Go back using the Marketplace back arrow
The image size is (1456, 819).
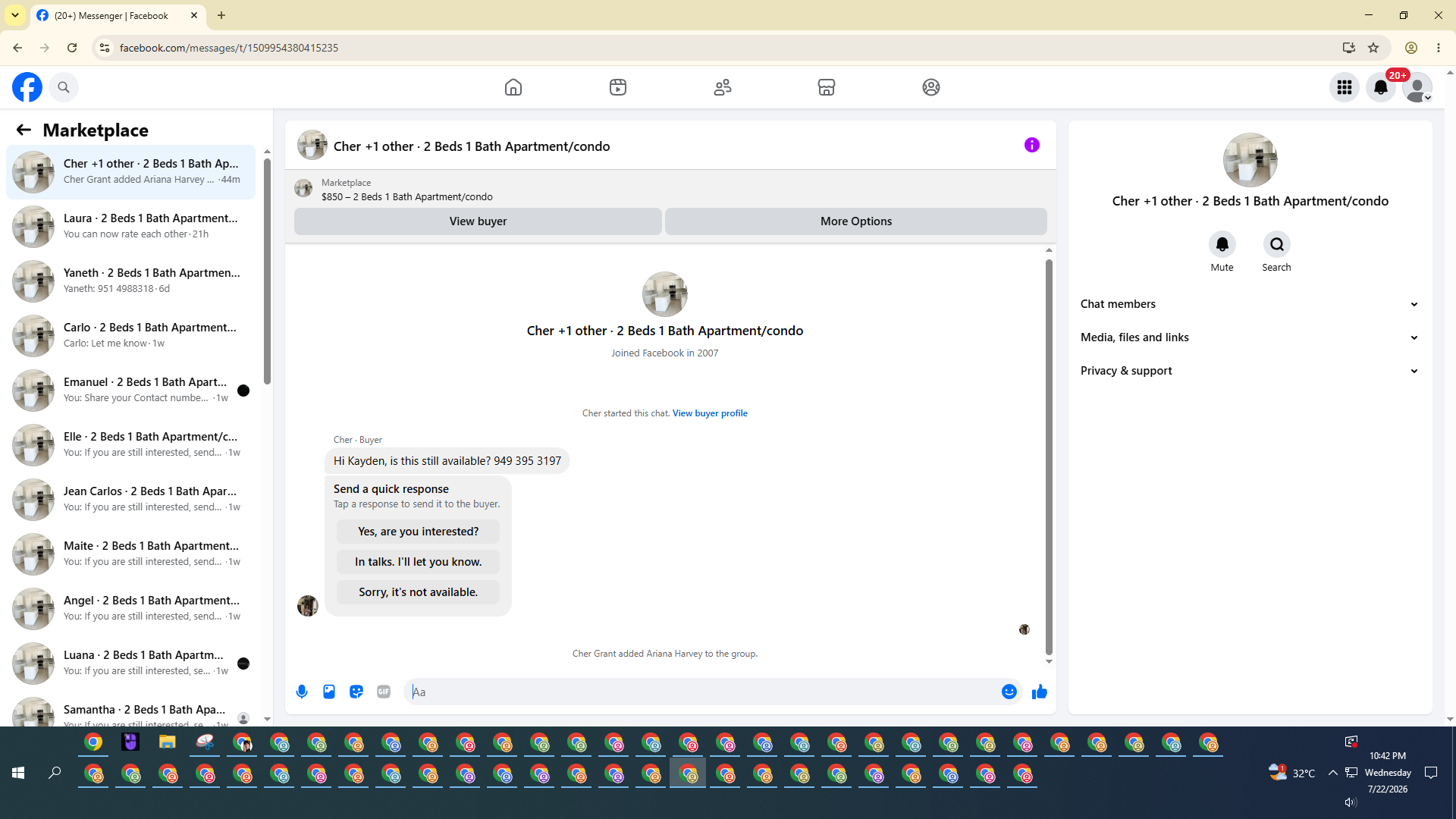pyautogui.click(x=24, y=130)
